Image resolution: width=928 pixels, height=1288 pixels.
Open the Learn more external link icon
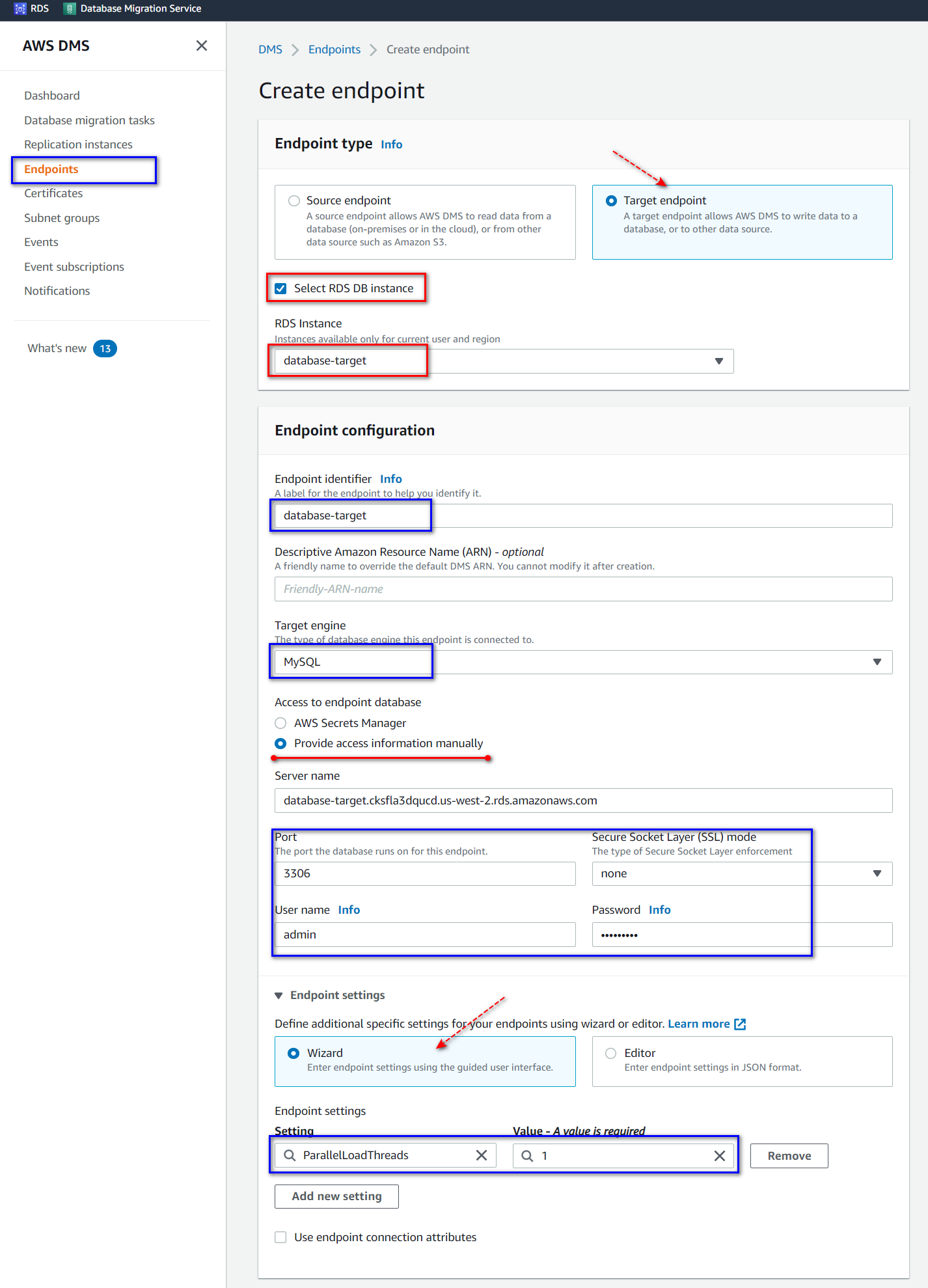[x=740, y=1024]
